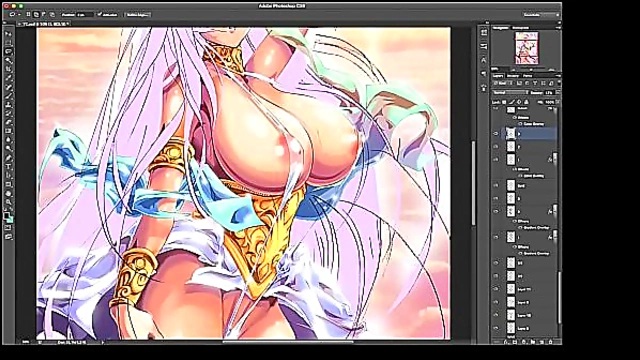
Task: Lock all padlock icon
Action: (x=526, y=102)
